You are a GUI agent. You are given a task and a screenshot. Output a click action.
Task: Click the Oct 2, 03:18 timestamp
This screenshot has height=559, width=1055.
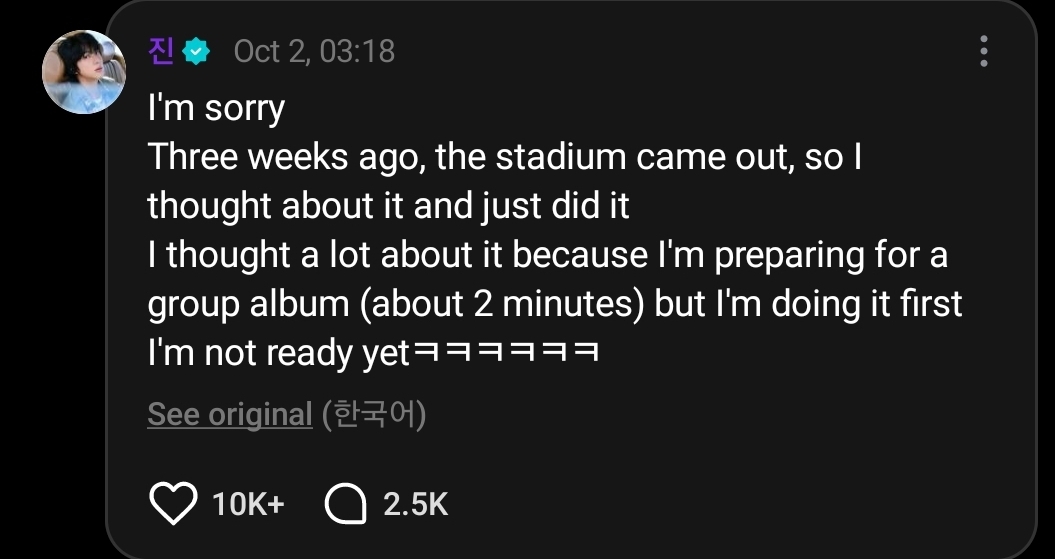314,51
